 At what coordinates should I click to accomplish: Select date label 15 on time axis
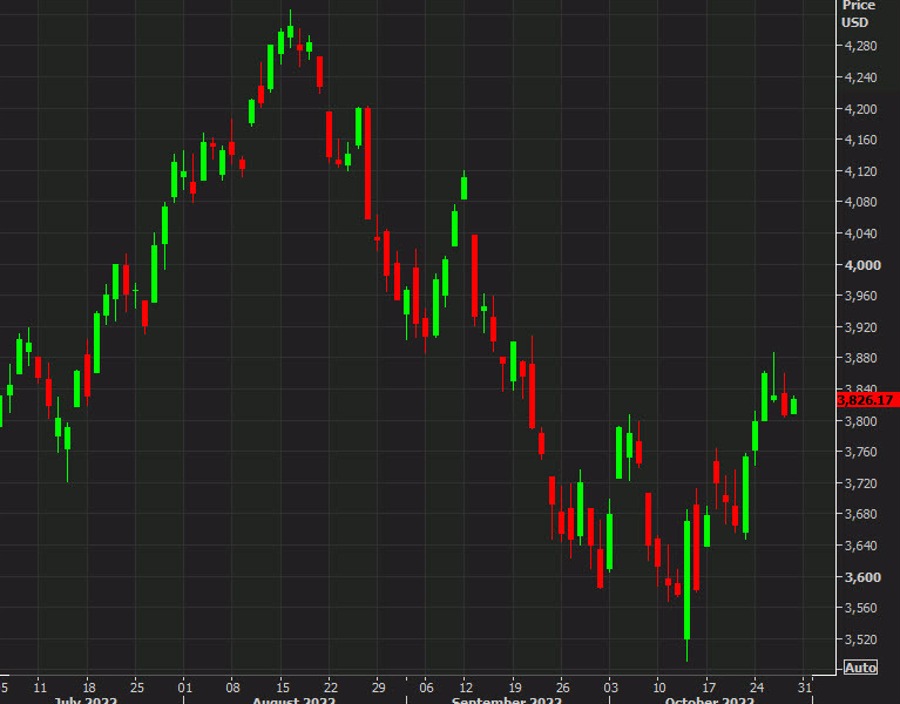point(282,687)
